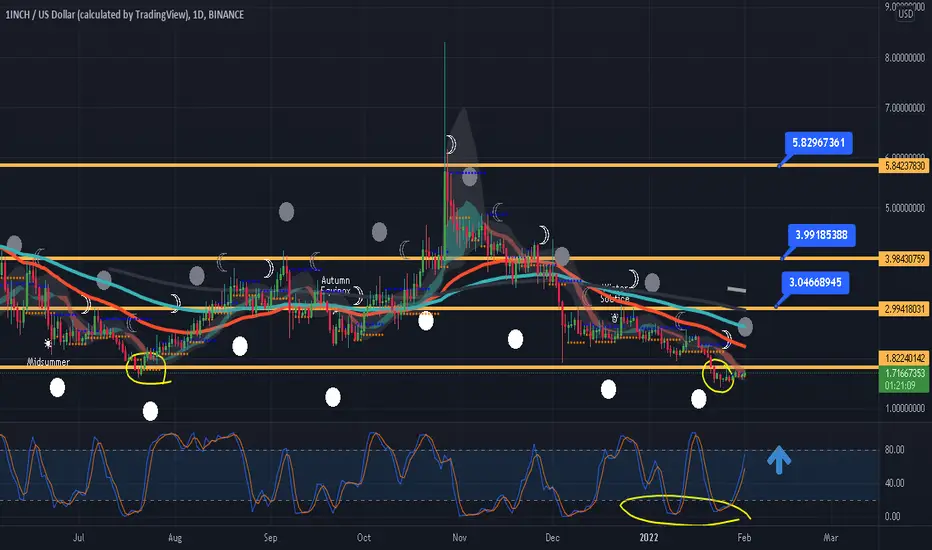Image resolution: width=932 pixels, height=550 pixels.
Task: Click the 5.84237830 orange price axis label
Action: click(x=905, y=166)
